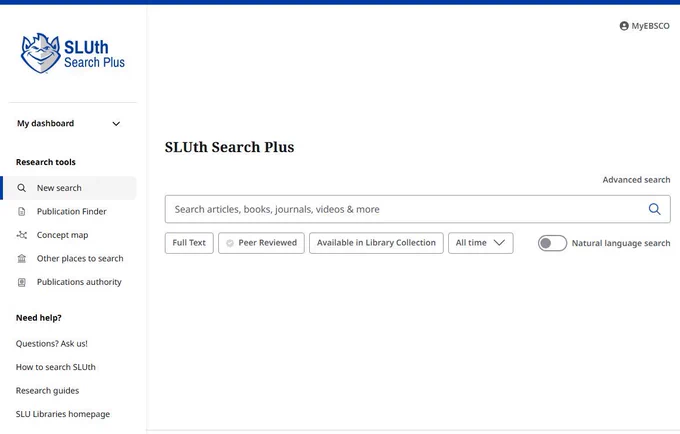Go to the SLU Libraries homepage
The width and height of the screenshot is (680, 434).
tap(63, 414)
